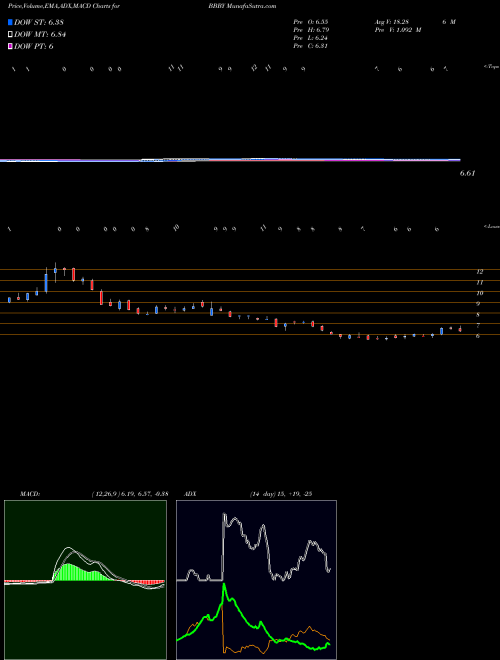This screenshot has width=500, height=660.
Task: Click the price axis label 7
Action: (x=478, y=326)
